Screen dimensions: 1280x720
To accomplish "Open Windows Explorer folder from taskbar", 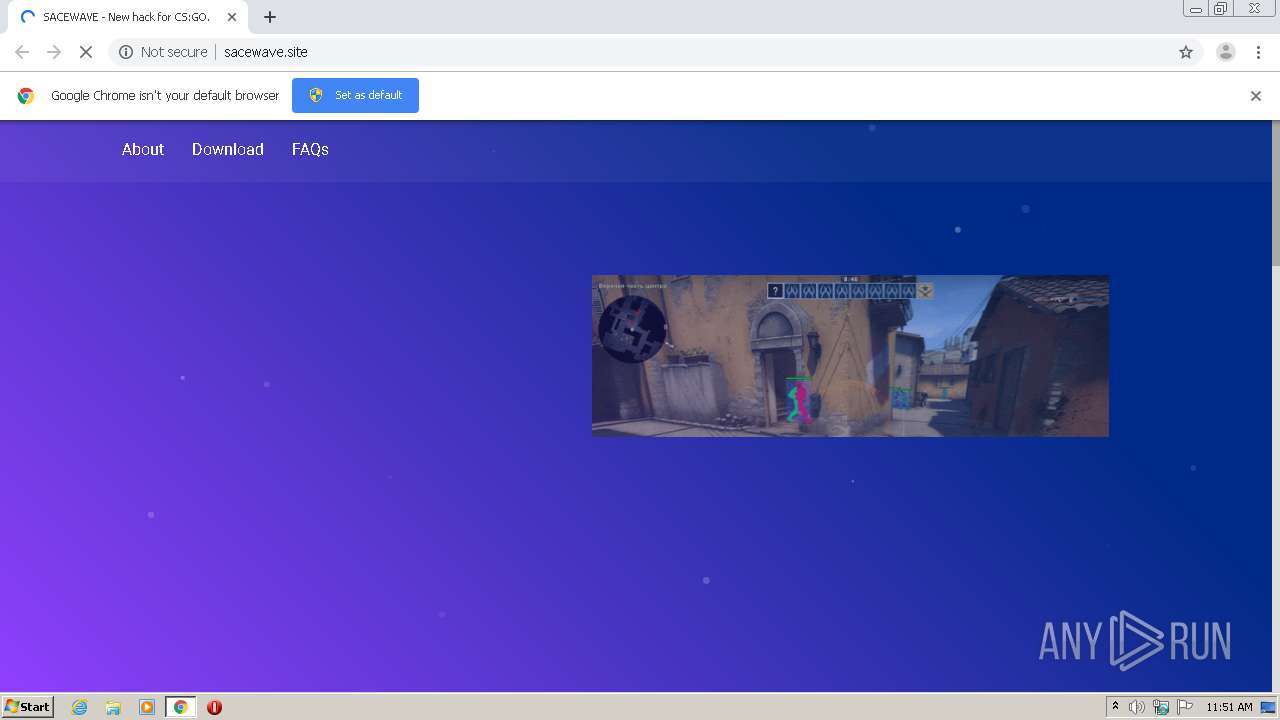I will [113, 707].
